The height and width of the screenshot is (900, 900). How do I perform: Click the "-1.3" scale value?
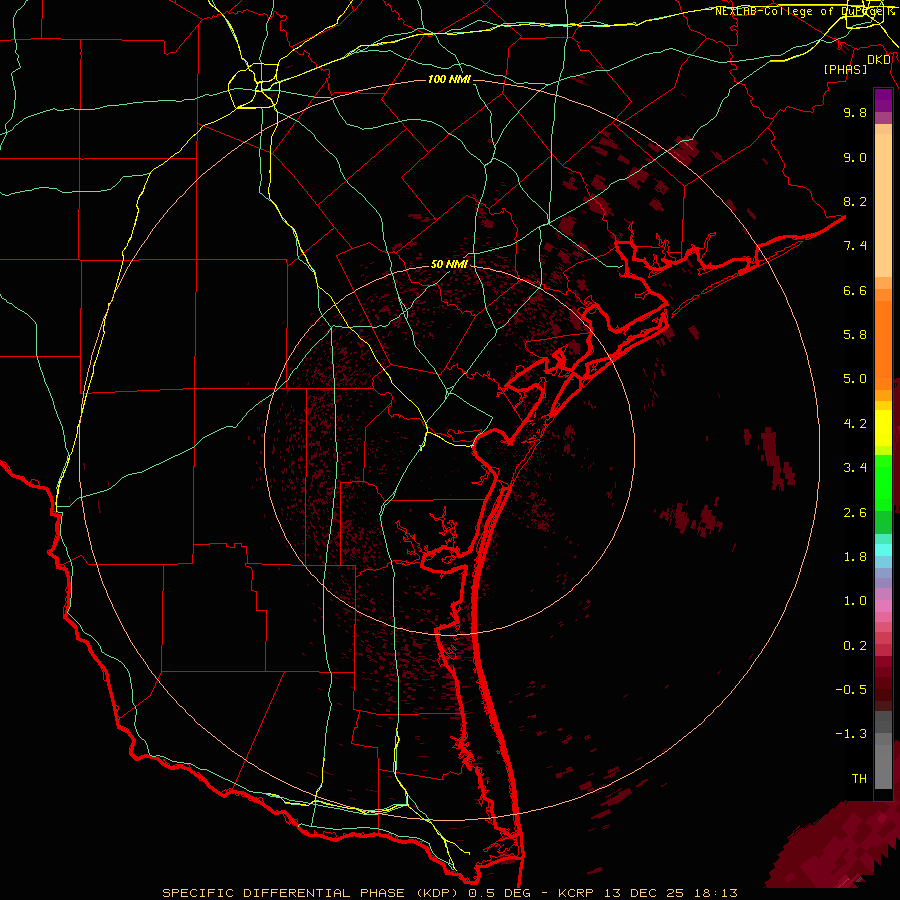point(851,734)
